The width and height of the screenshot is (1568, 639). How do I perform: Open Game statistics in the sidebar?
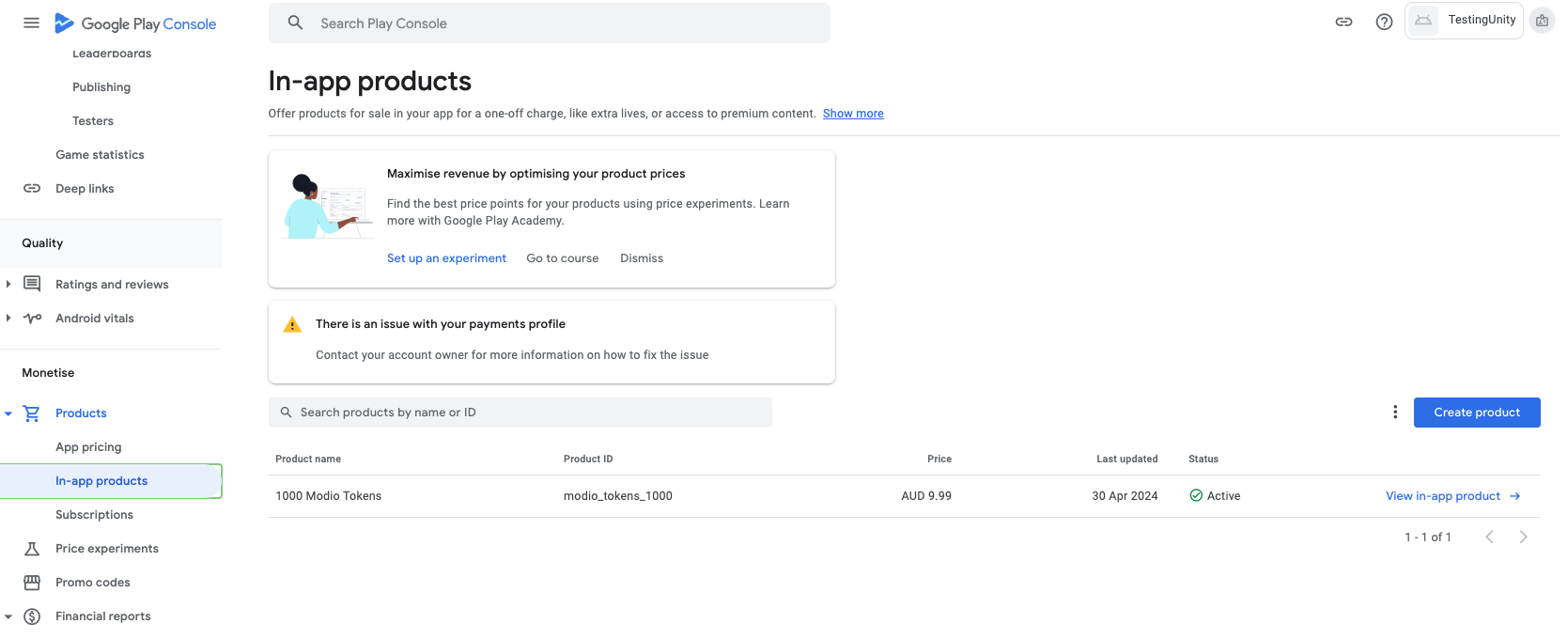pos(100,154)
